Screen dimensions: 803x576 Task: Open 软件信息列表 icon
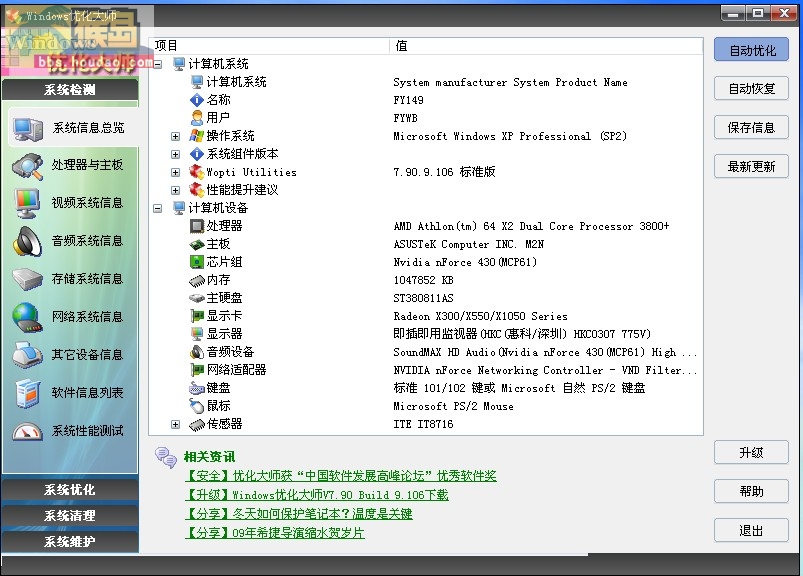click(28, 393)
